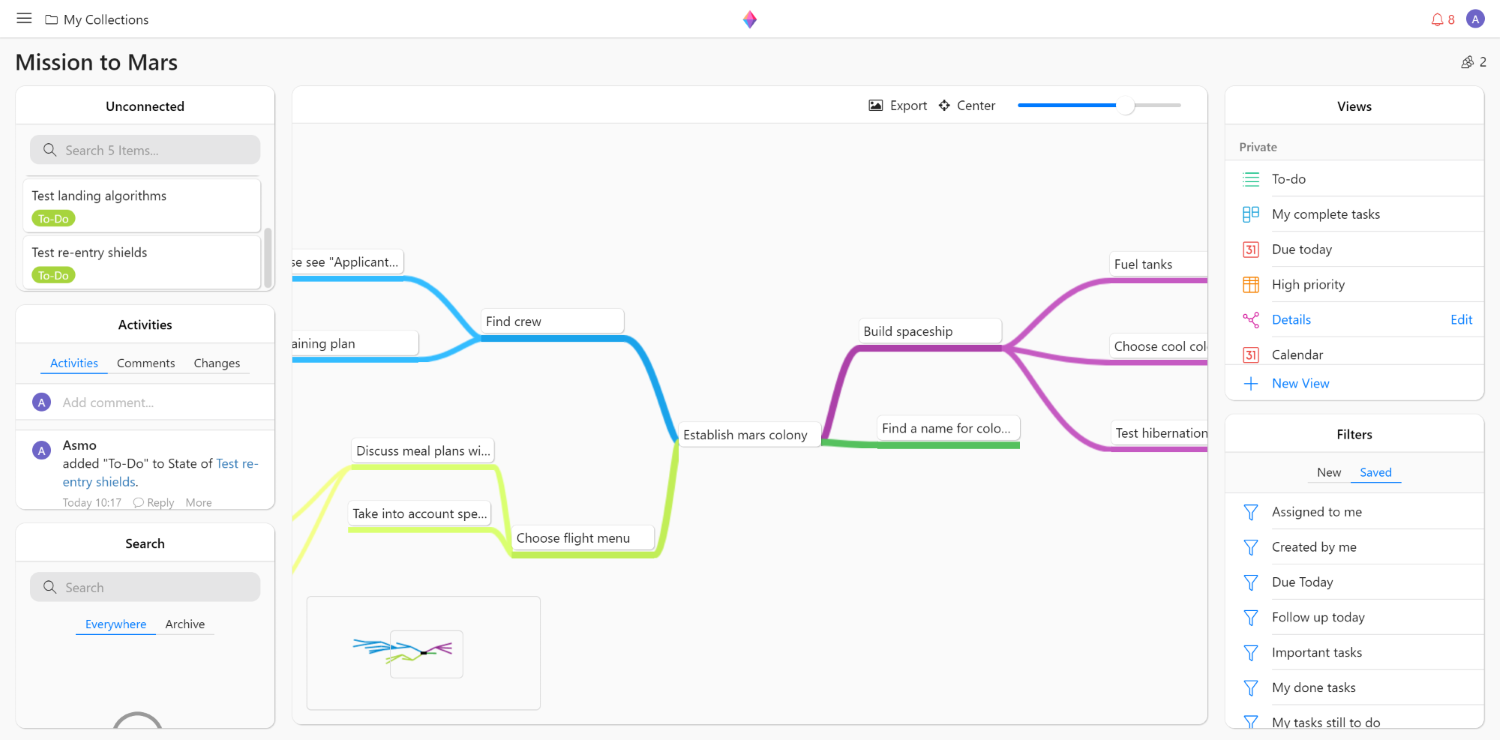Click the minimap thumbnail of the mind map
Screen dimensions: 1500x740
click(x=424, y=653)
